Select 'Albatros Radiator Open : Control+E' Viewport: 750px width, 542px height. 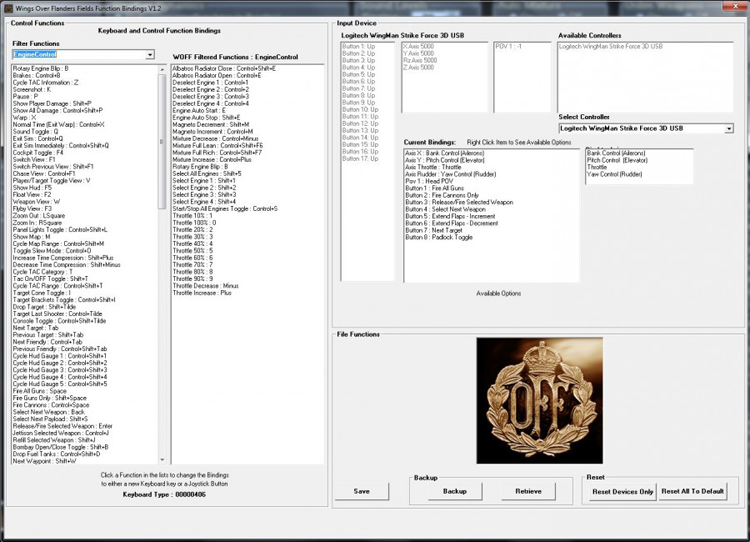pyautogui.click(x=217, y=76)
